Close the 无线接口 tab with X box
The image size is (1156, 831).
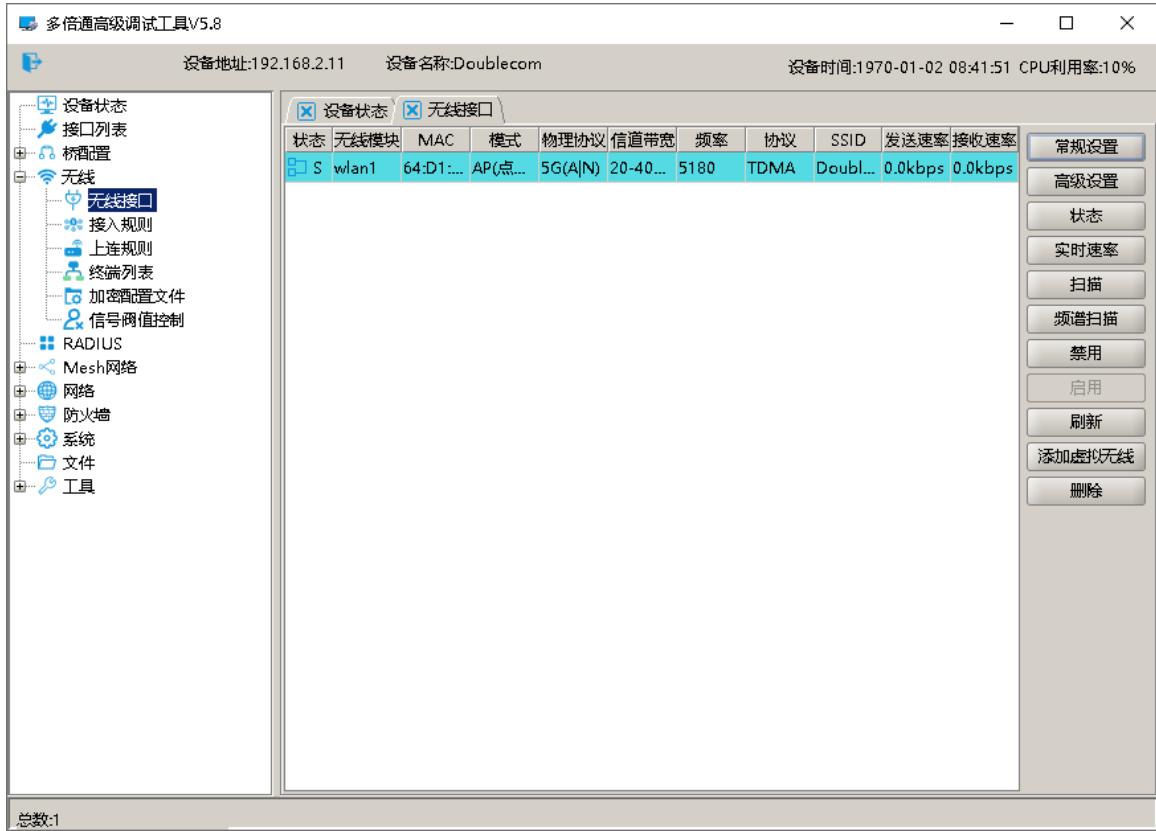click(412, 111)
